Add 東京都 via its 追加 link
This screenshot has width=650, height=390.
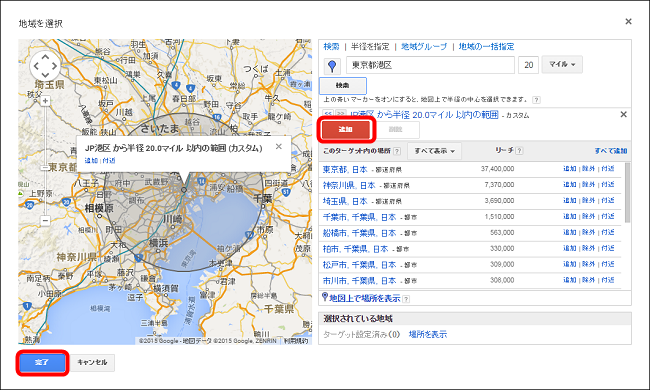coord(570,169)
